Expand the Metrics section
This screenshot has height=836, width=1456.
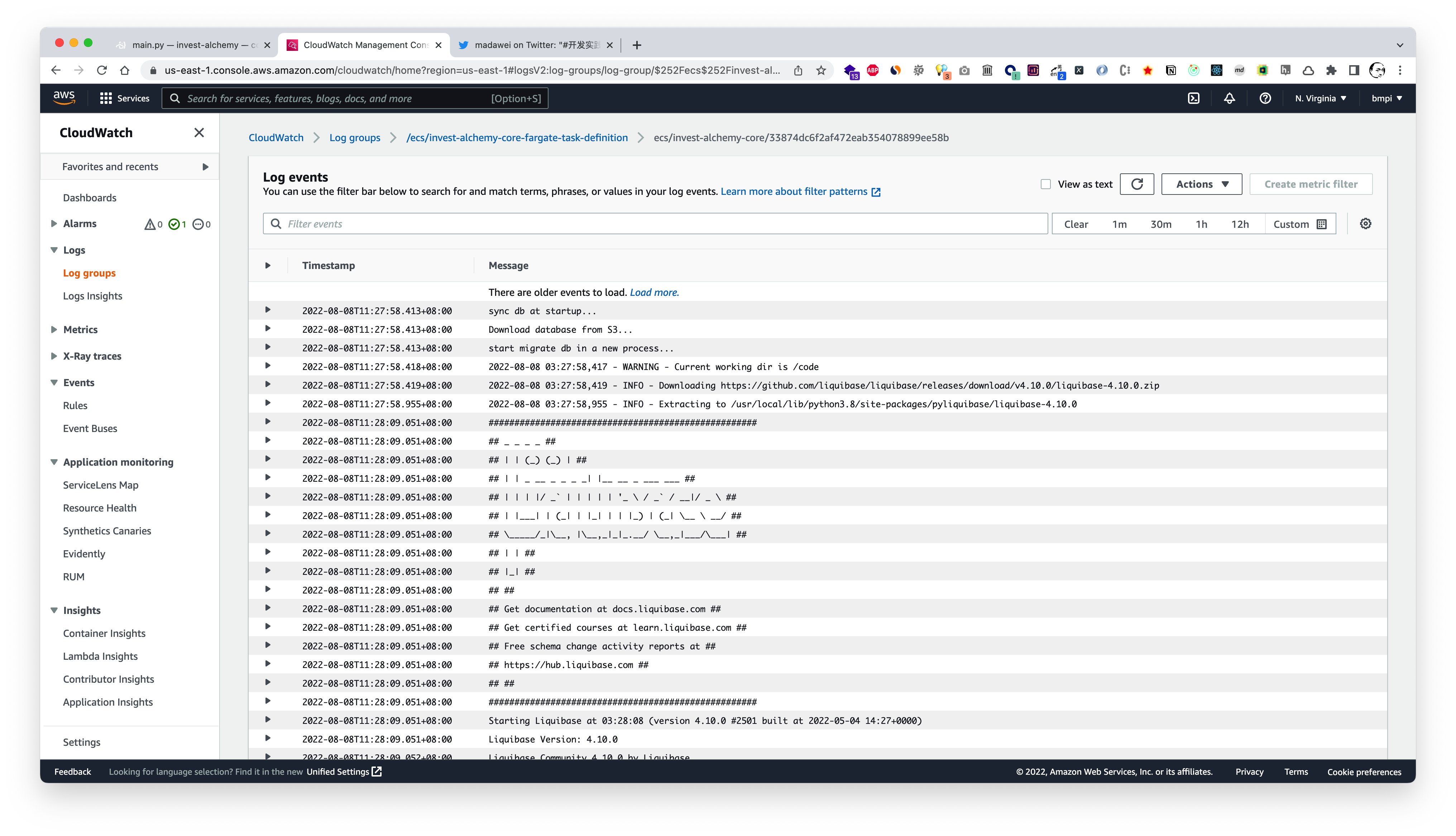click(54, 330)
